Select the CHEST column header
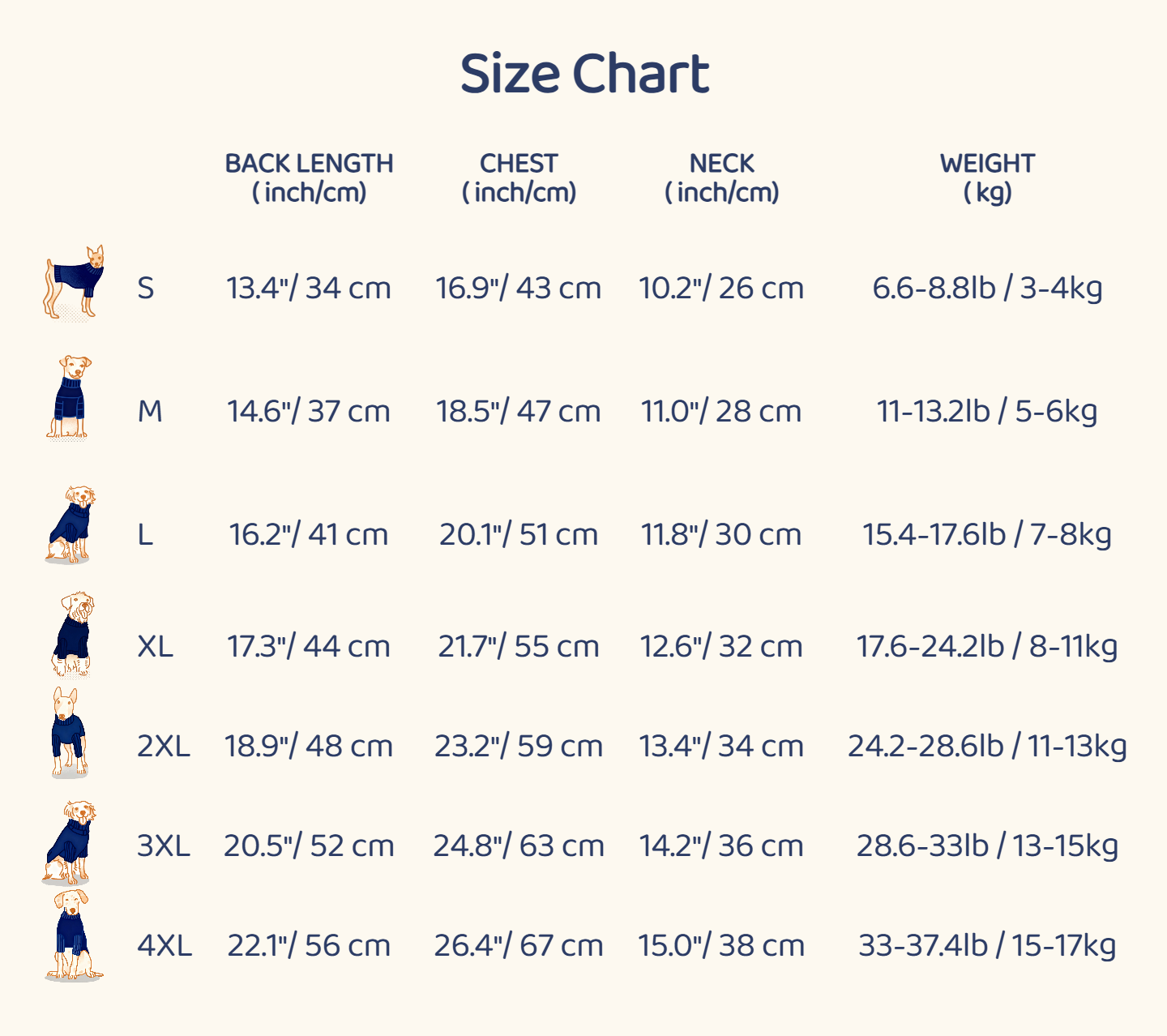The image size is (1167, 1036). [519, 178]
